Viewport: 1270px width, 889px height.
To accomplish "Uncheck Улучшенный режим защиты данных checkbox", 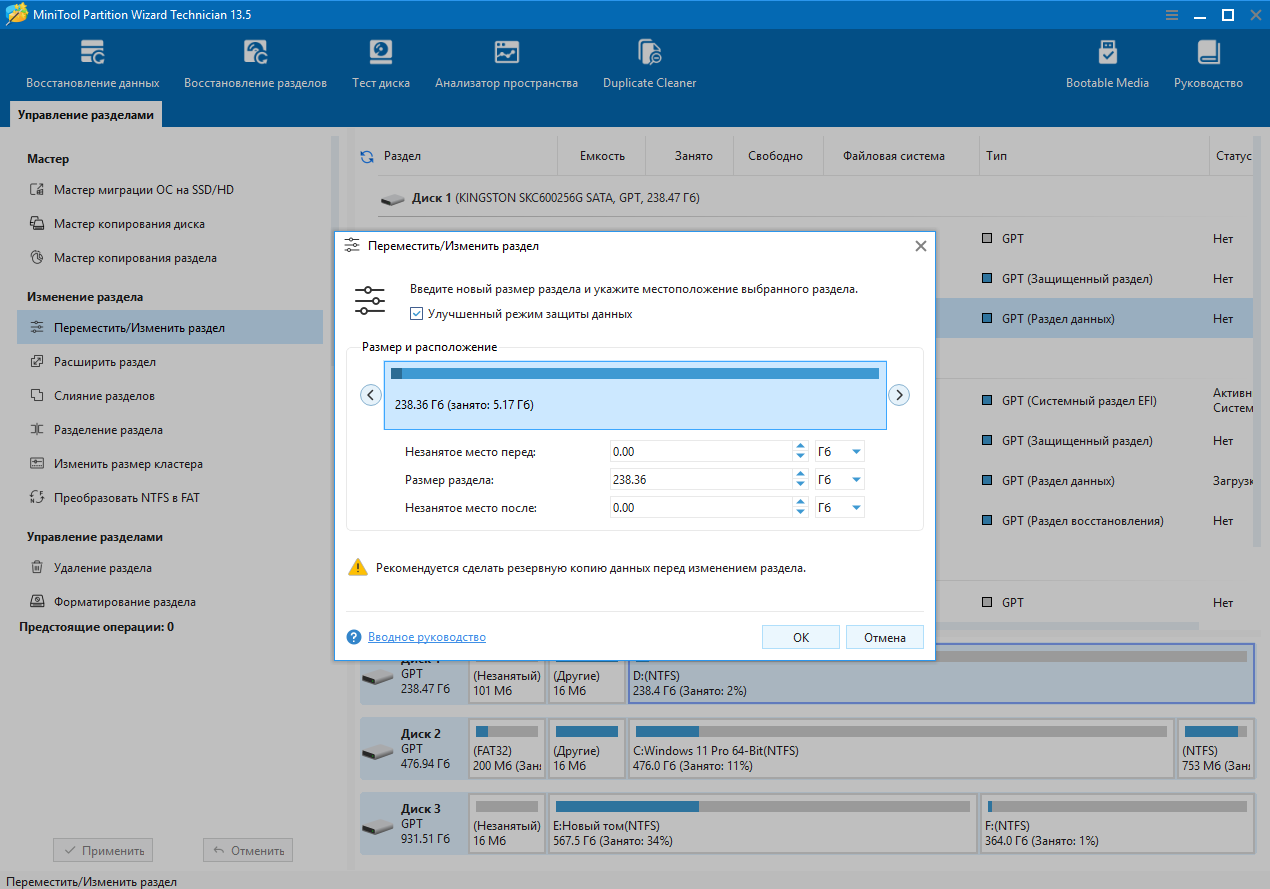I will tap(417, 314).
